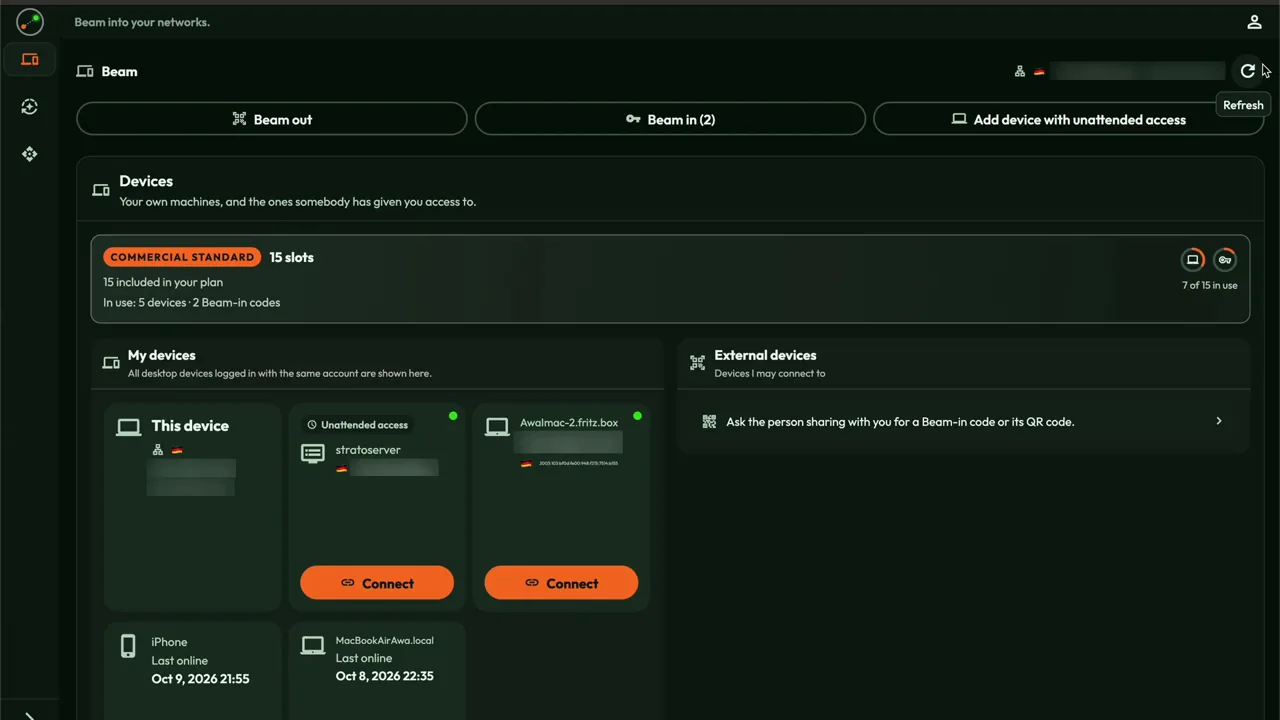Click the Refresh circular arrow icon
This screenshot has width=1280, height=720.
pos(1247,71)
